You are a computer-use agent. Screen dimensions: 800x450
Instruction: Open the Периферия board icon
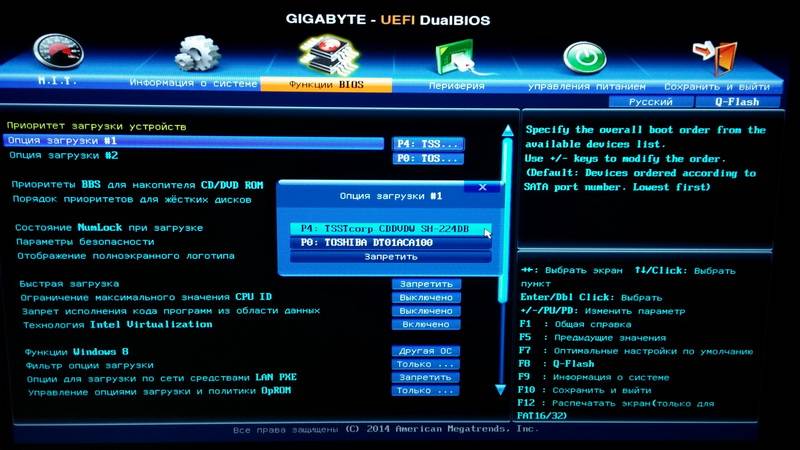point(456,57)
